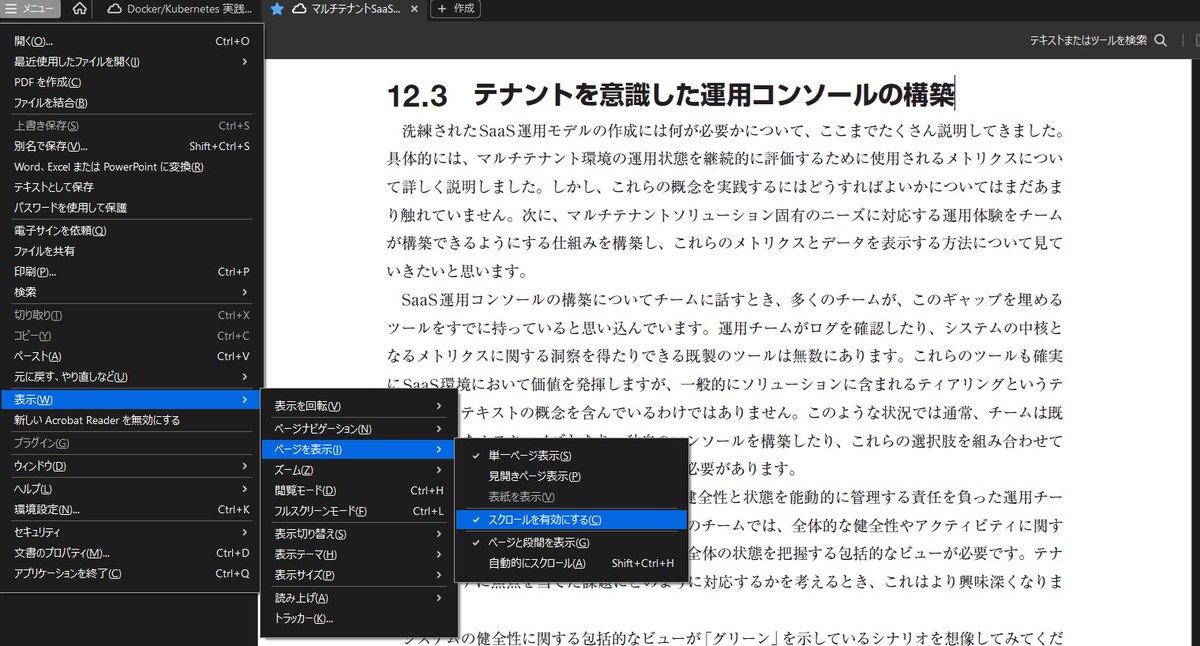Expand 表示テーマ(H) submenu
This screenshot has height=646, width=1200.
[359, 555]
